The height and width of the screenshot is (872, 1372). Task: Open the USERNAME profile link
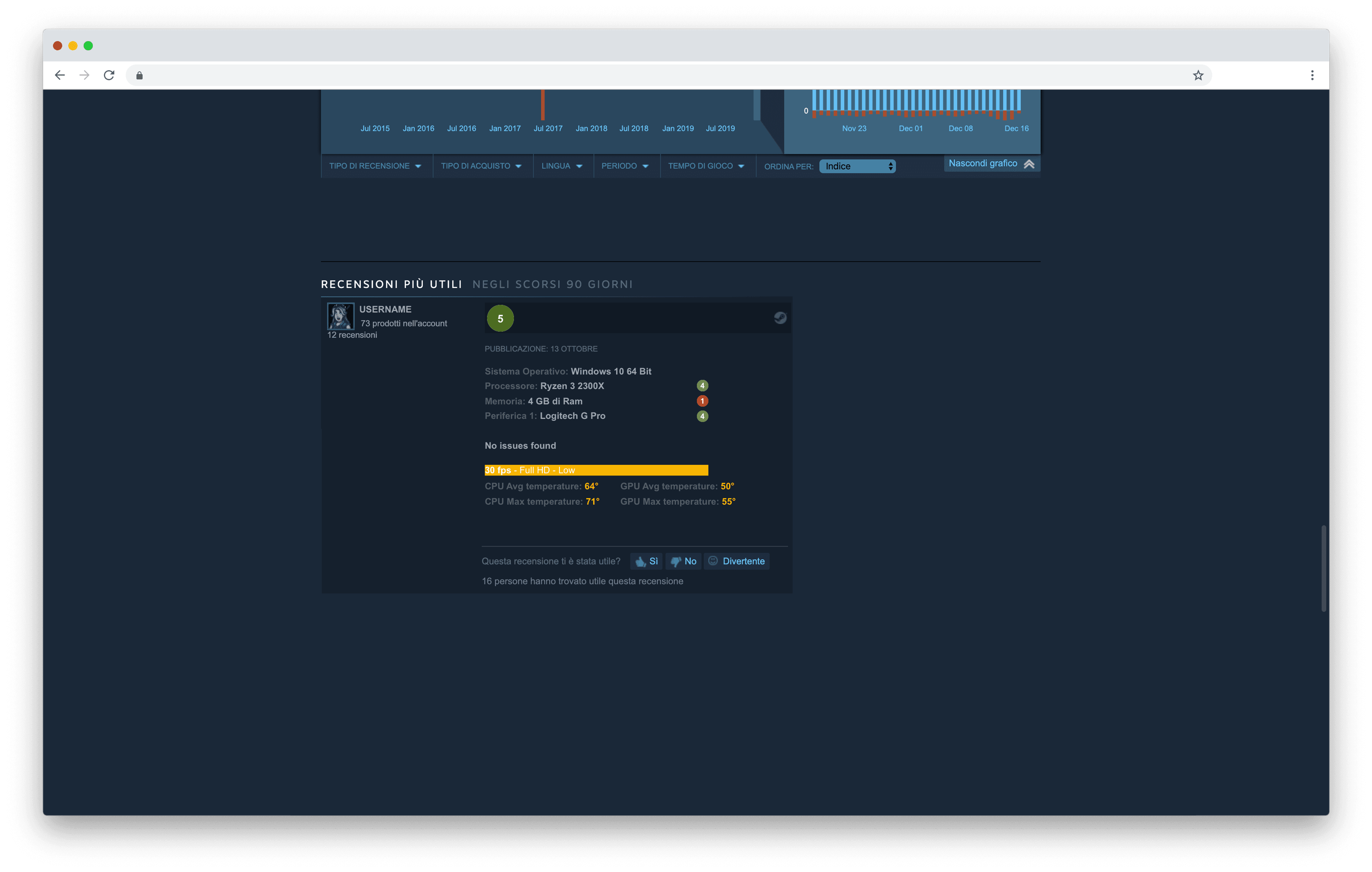coord(385,309)
